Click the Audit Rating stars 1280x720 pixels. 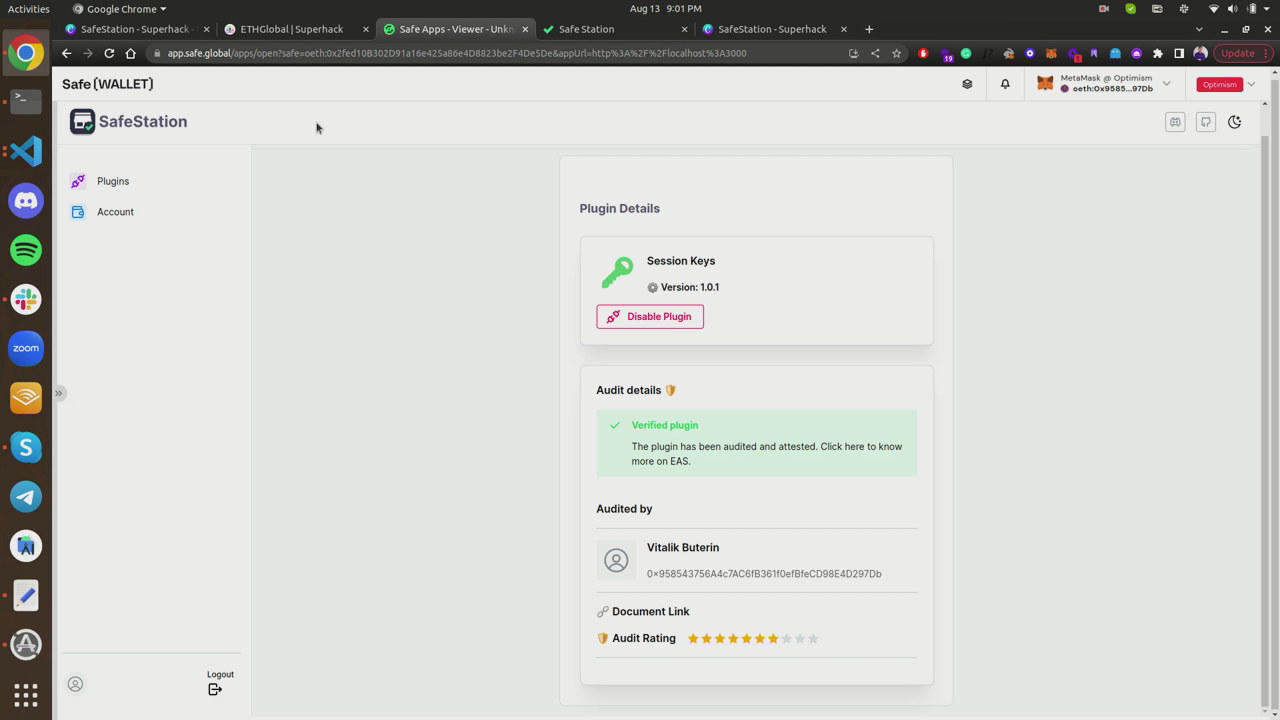point(753,638)
